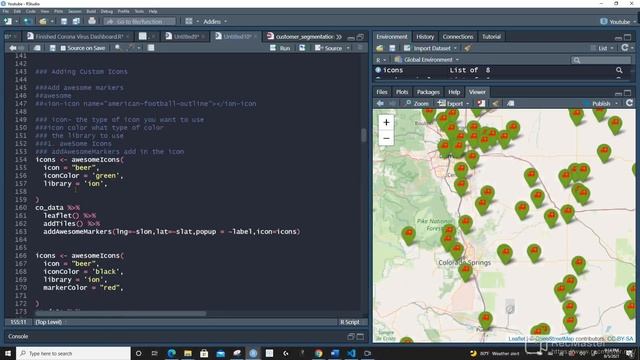This screenshot has height=360, width=640.
Task: Go back in the Viewer pane
Action: pos(380,103)
